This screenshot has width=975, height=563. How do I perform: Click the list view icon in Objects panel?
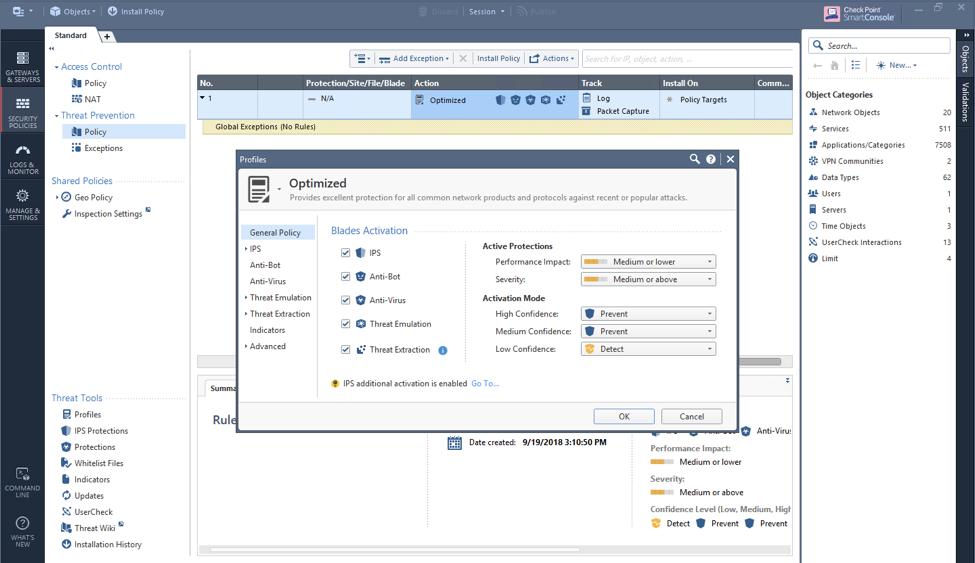coord(856,65)
